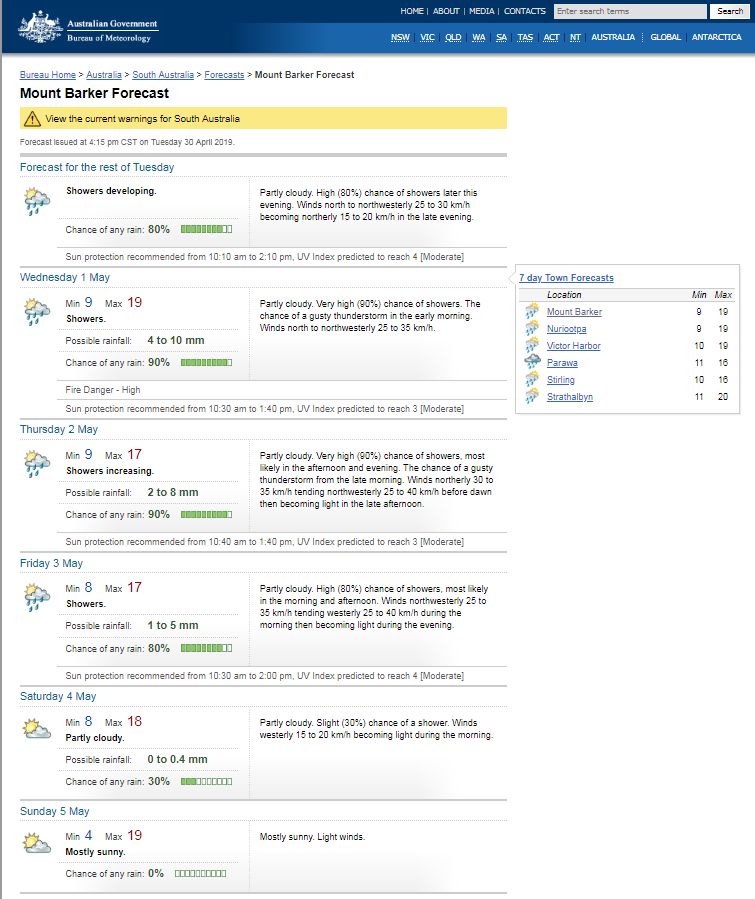Click the showers weather icon for Wednesday 1 May
The width and height of the screenshot is (755, 899).
click(37, 313)
